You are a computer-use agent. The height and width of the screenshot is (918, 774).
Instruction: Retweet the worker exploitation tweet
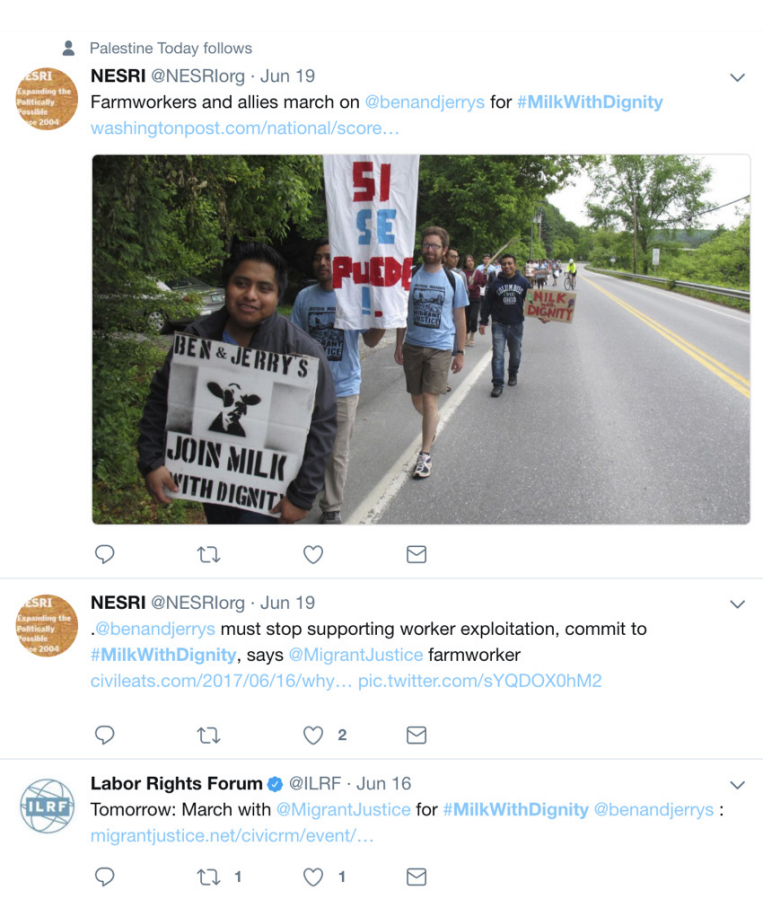click(208, 735)
